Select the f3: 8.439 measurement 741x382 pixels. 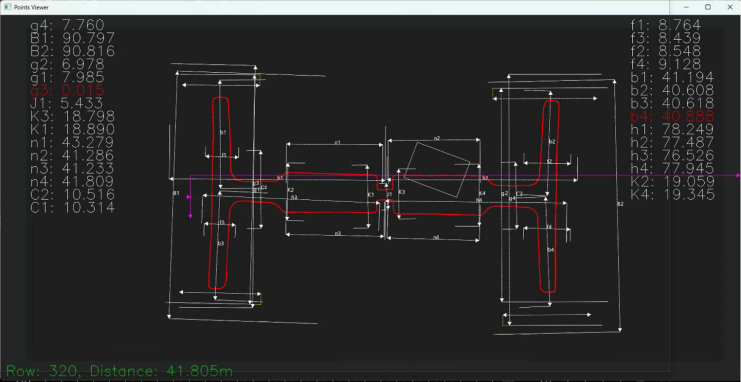(666, 38)
